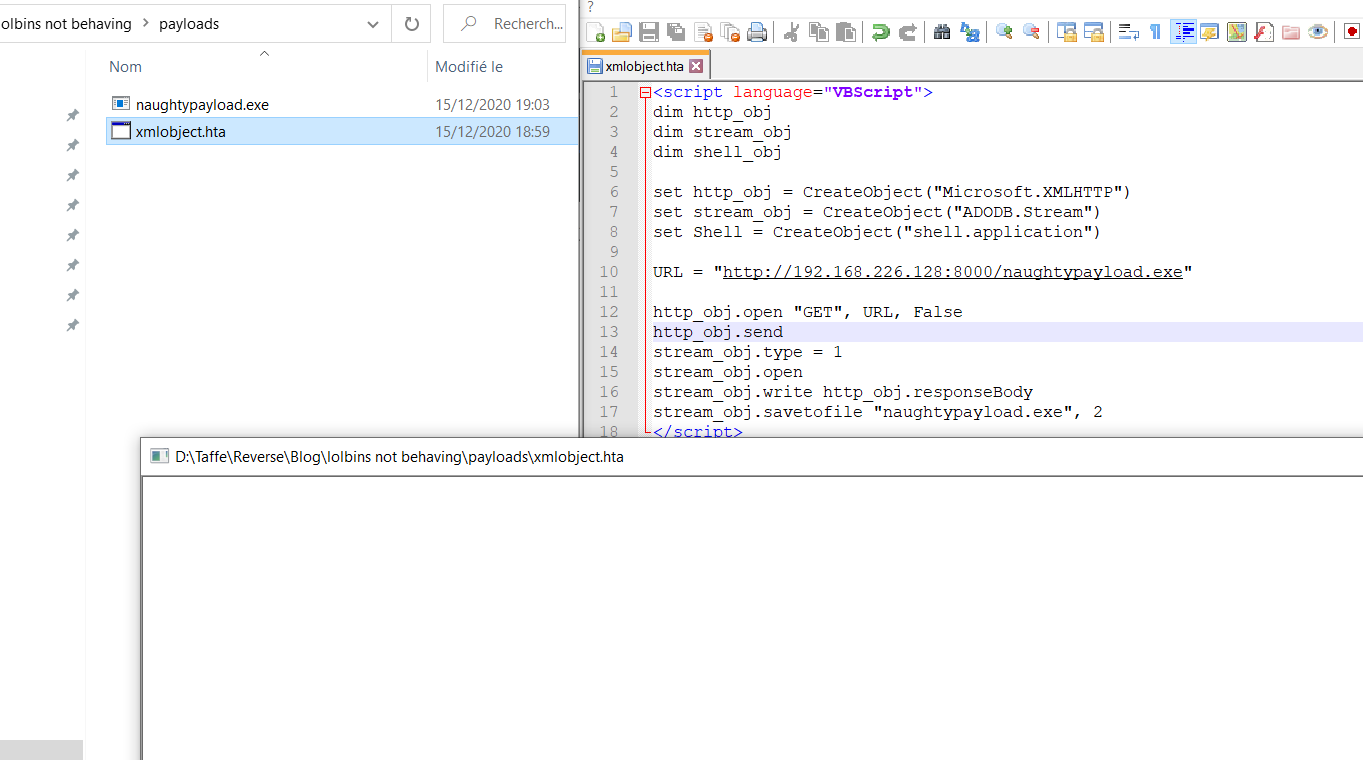
Task: Click the HTA window title path text
Action: 399,456
